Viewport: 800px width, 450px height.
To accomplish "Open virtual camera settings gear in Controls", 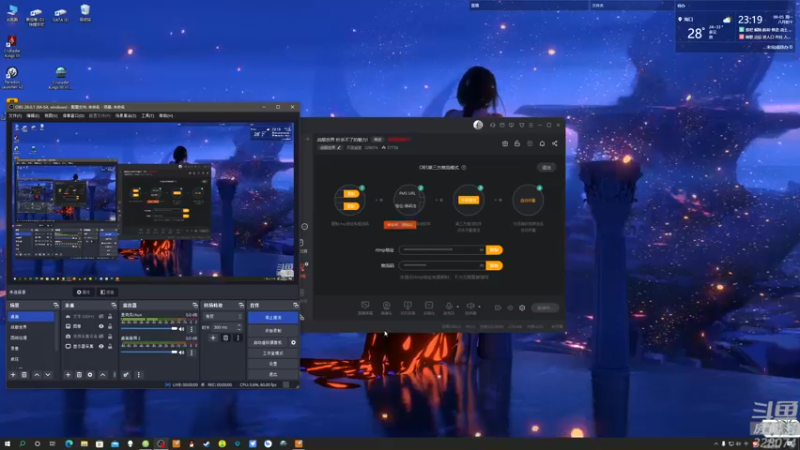I will (293, 342).
